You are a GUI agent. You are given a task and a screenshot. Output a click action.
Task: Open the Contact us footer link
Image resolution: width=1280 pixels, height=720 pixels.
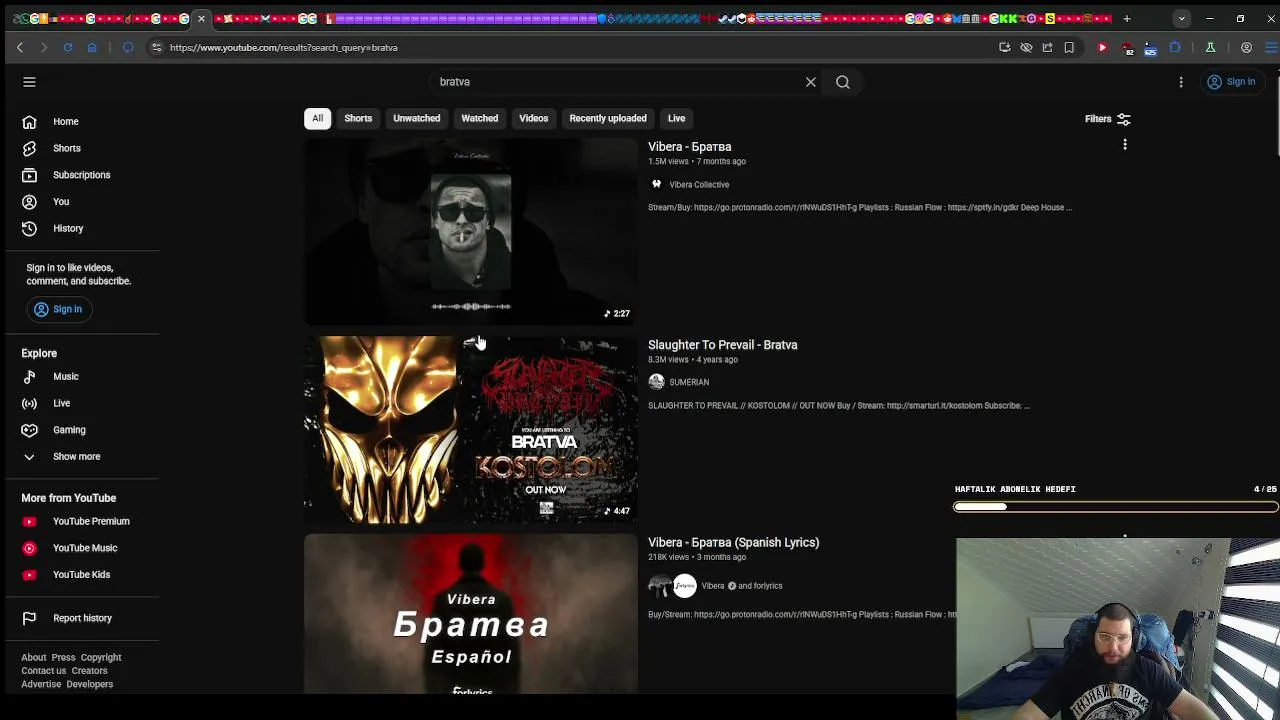coord(43,671)
